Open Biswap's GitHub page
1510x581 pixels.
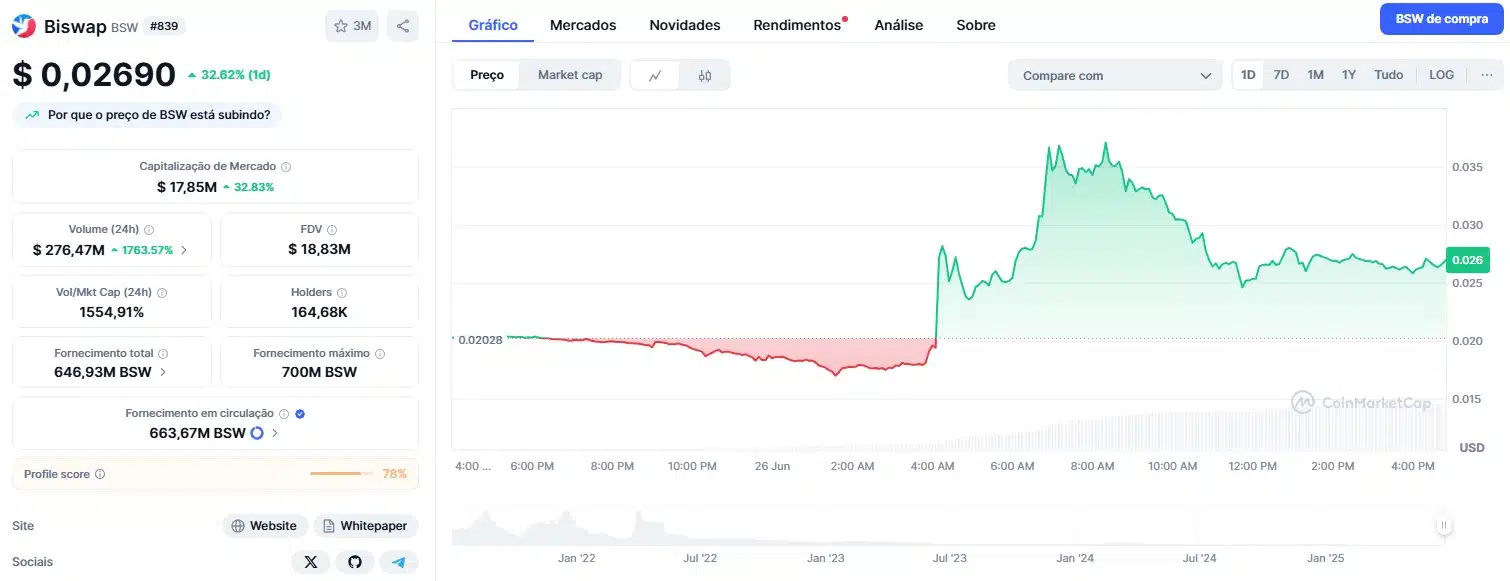point(354,561)
